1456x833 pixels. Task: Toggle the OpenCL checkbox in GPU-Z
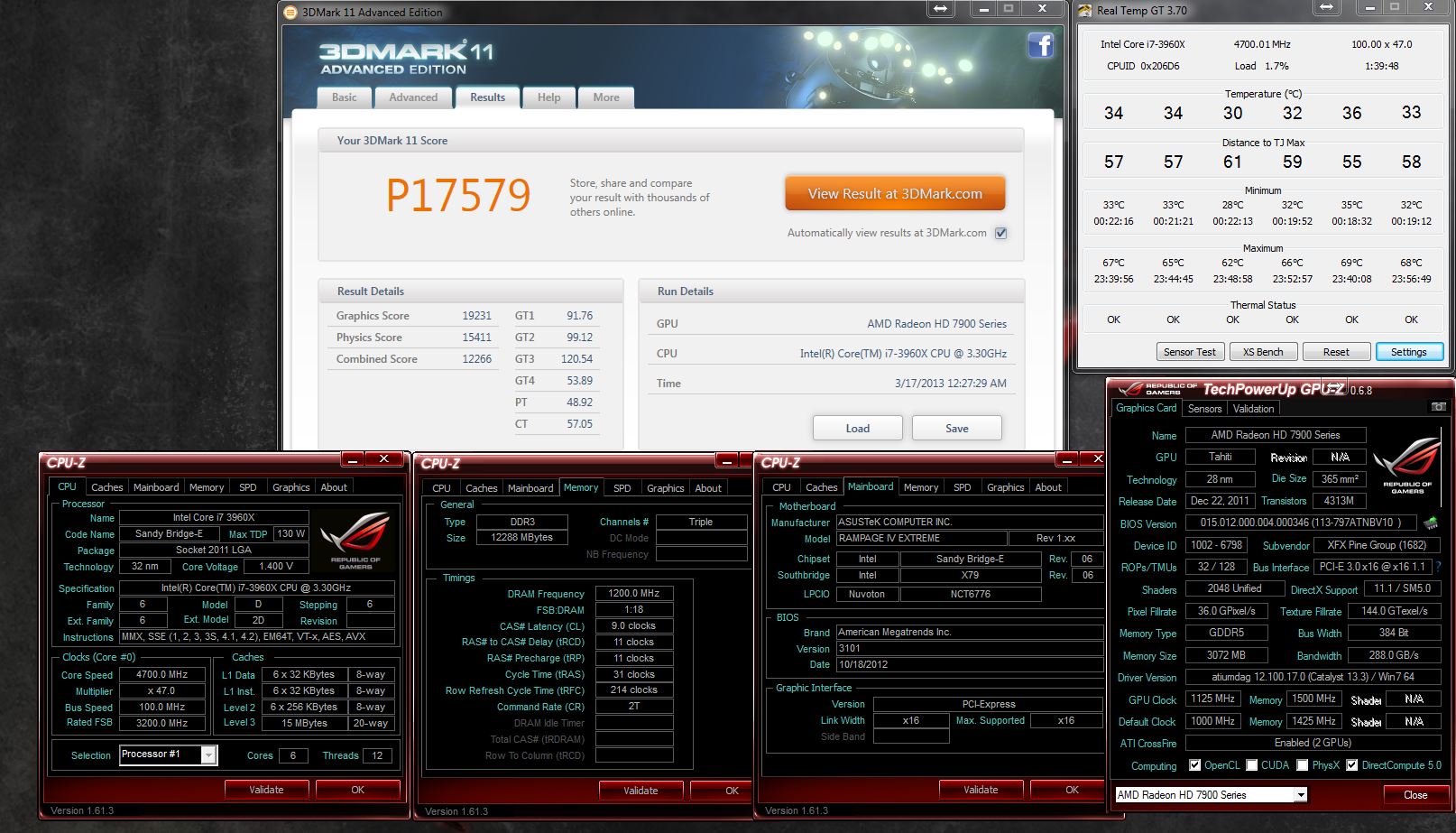pyautogui.click(x=1194, y=765)
